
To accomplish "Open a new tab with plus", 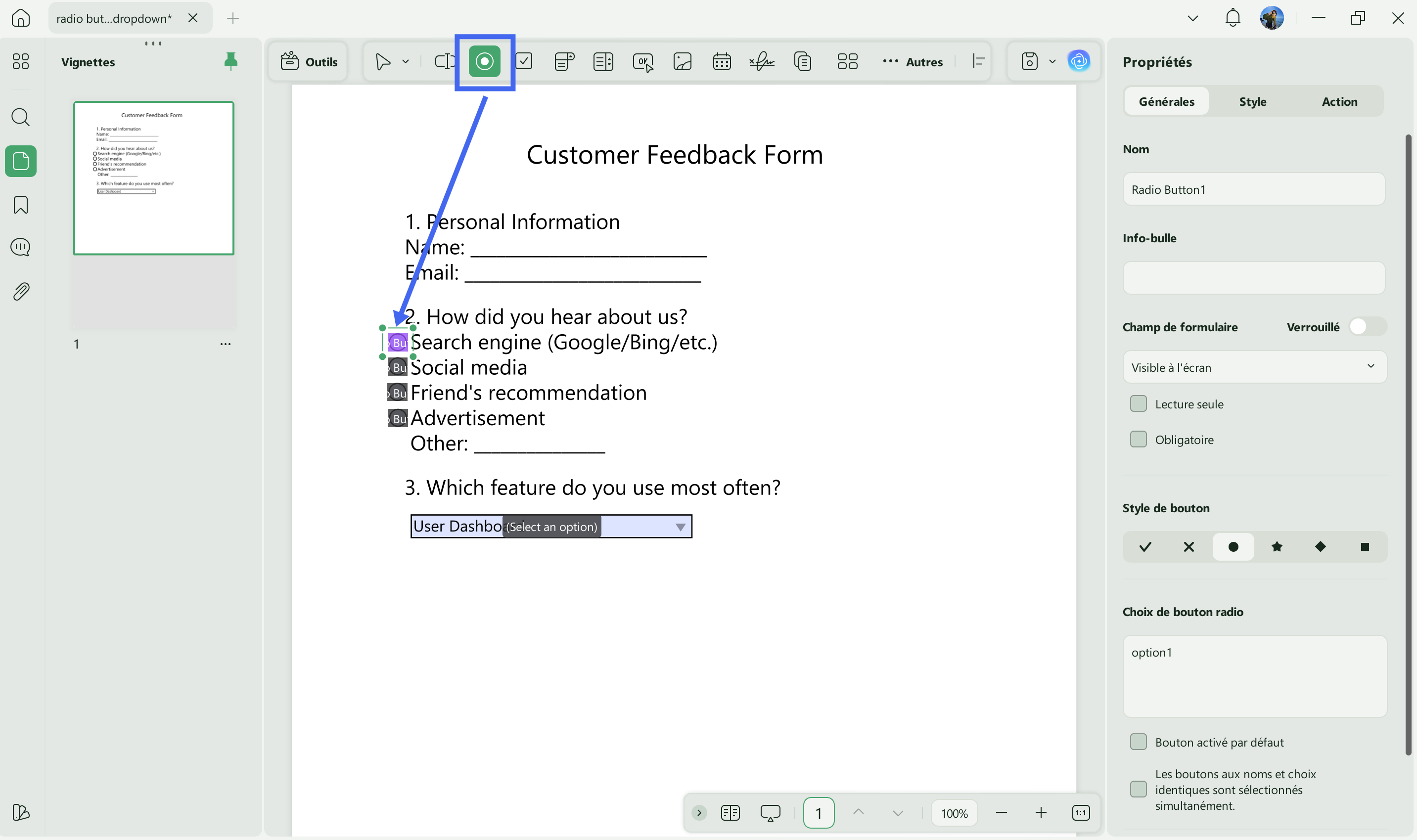I will [232, 18].
